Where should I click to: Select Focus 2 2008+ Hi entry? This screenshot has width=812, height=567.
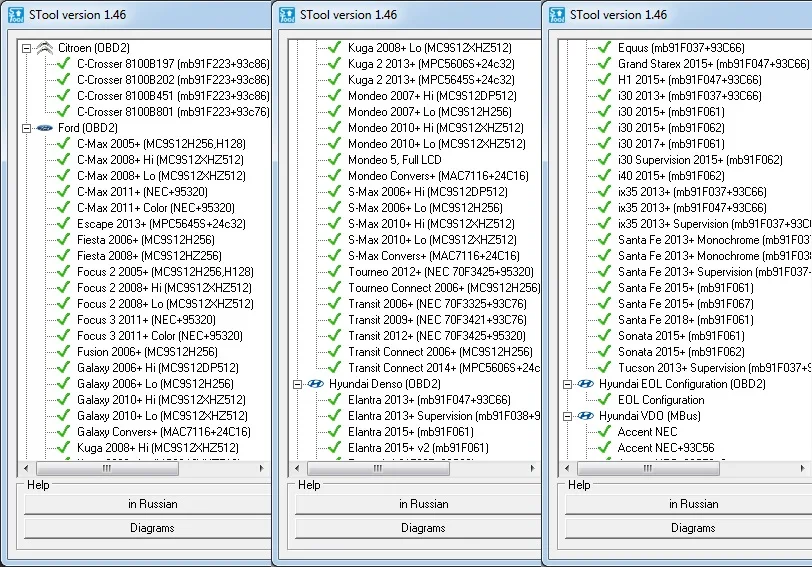164,288
